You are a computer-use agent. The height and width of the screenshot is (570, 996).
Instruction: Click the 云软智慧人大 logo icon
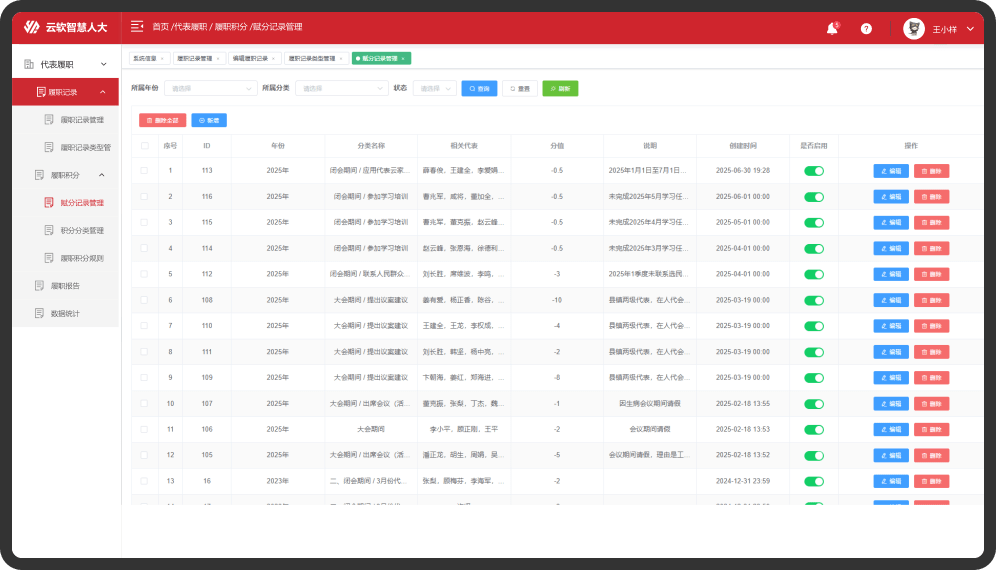coord(33,27)
